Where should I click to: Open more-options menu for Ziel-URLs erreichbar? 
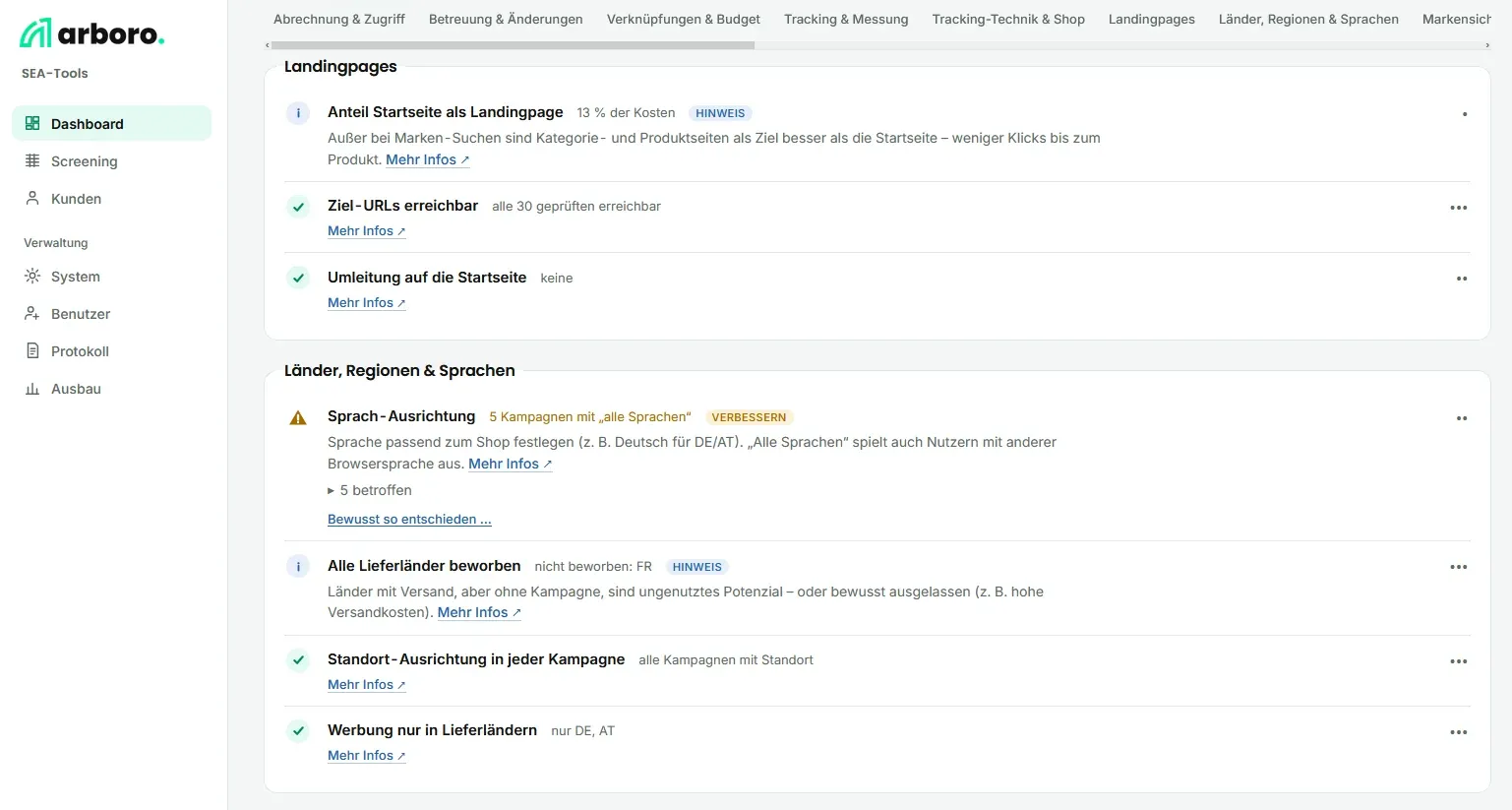tap(1459, 208)
